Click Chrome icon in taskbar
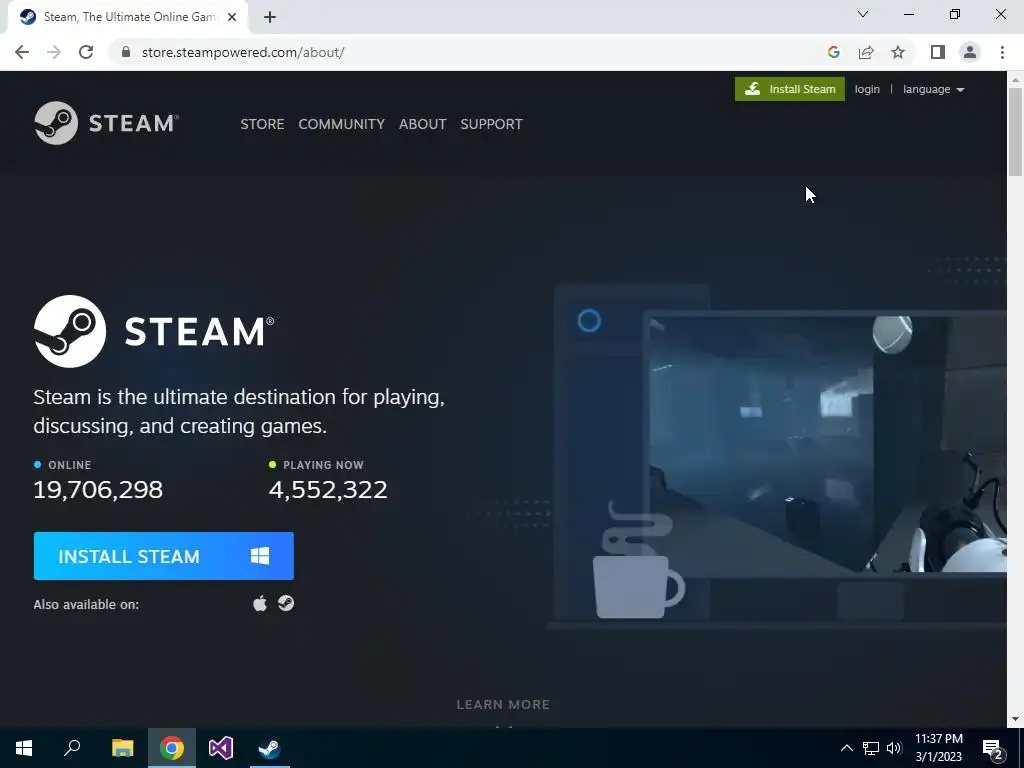The height and width of the screenshot is (768, 1024). click(x=172, y=748)
